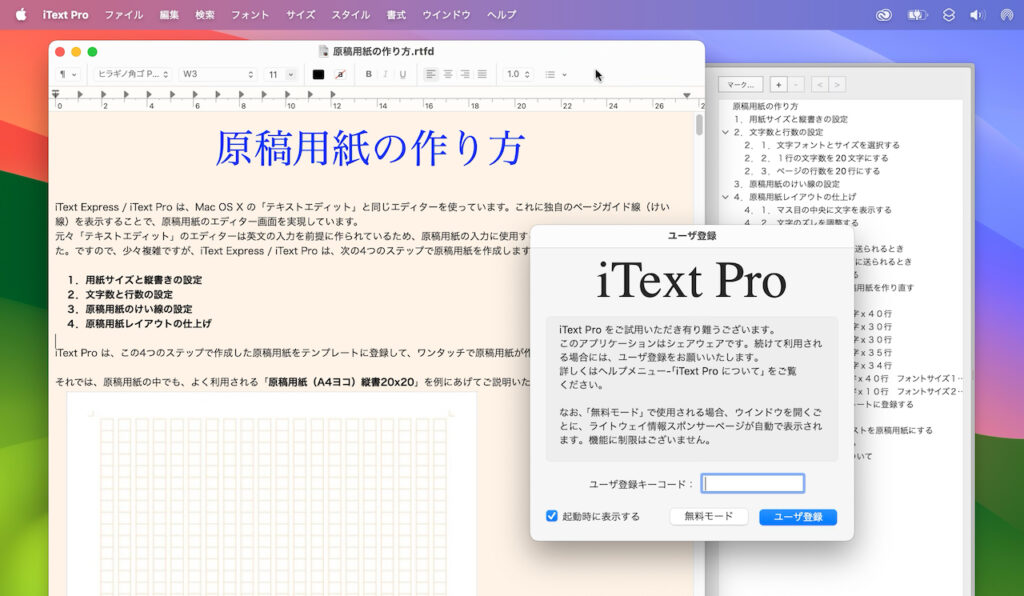The height and width of the screenshot is (596, 1024).
Task: Open the フォント menu
Action: (249, 15)
